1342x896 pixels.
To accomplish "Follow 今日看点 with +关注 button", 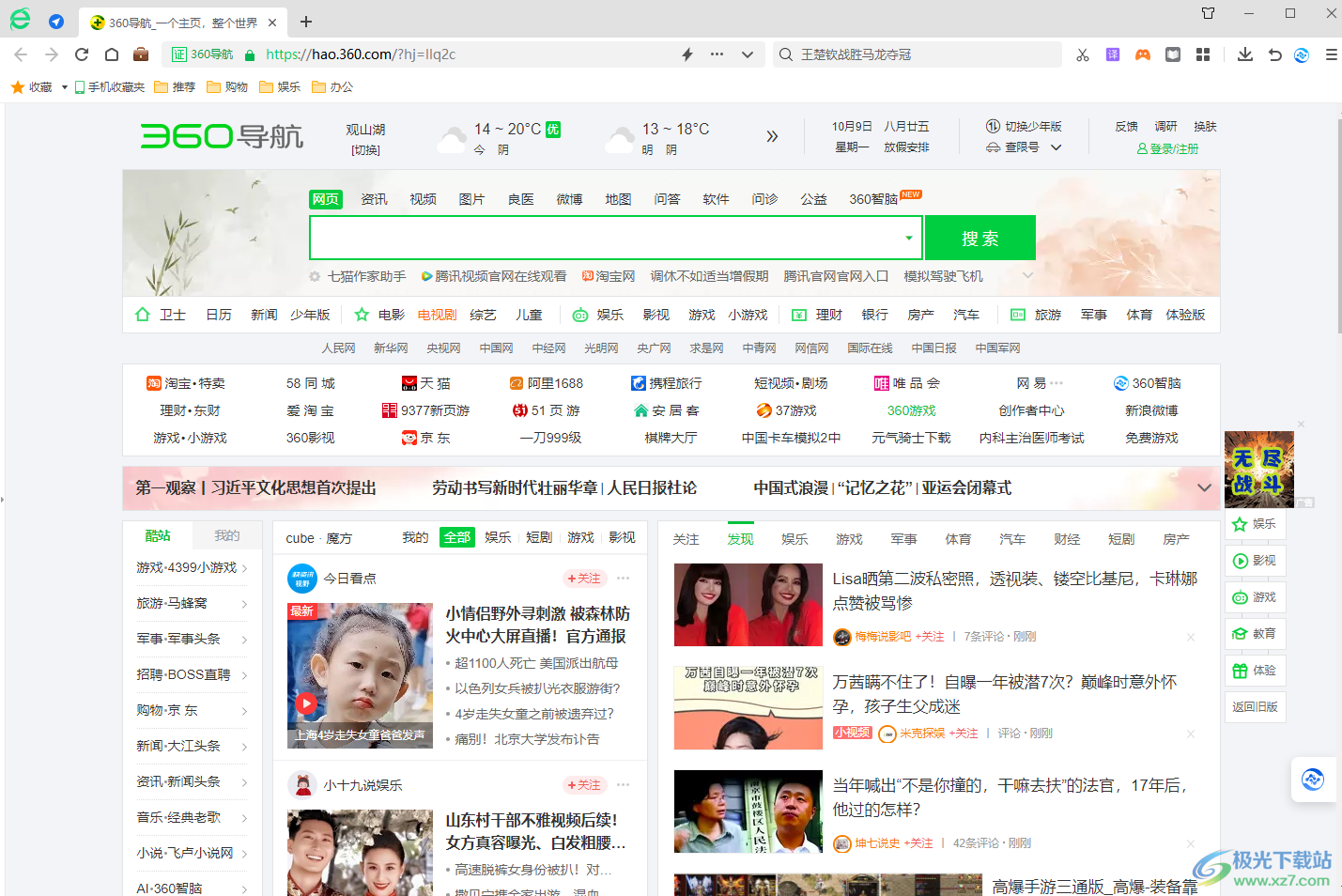I will point(584,578).
